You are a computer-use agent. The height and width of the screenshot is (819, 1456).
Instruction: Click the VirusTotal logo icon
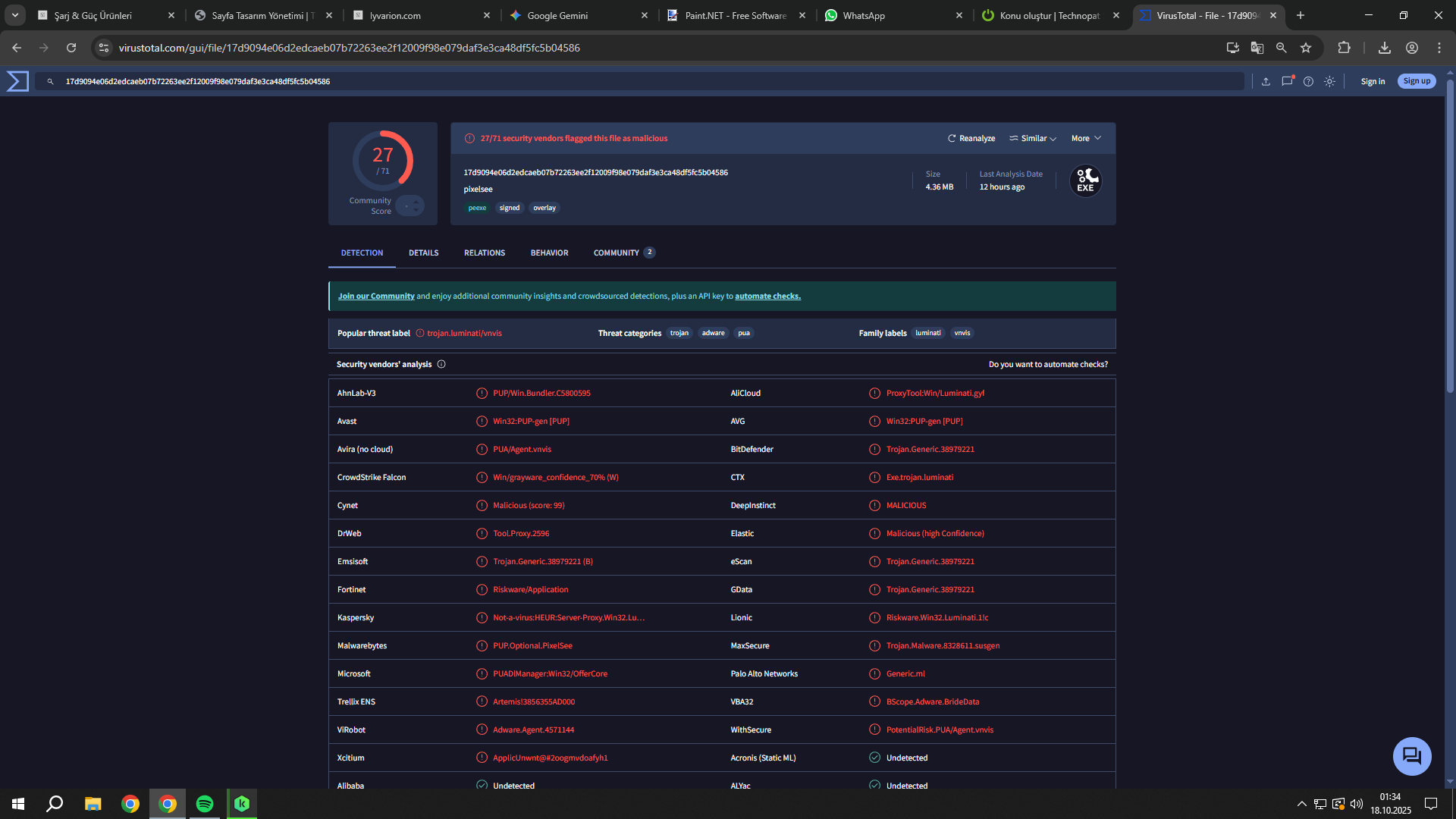pos(17,81)
